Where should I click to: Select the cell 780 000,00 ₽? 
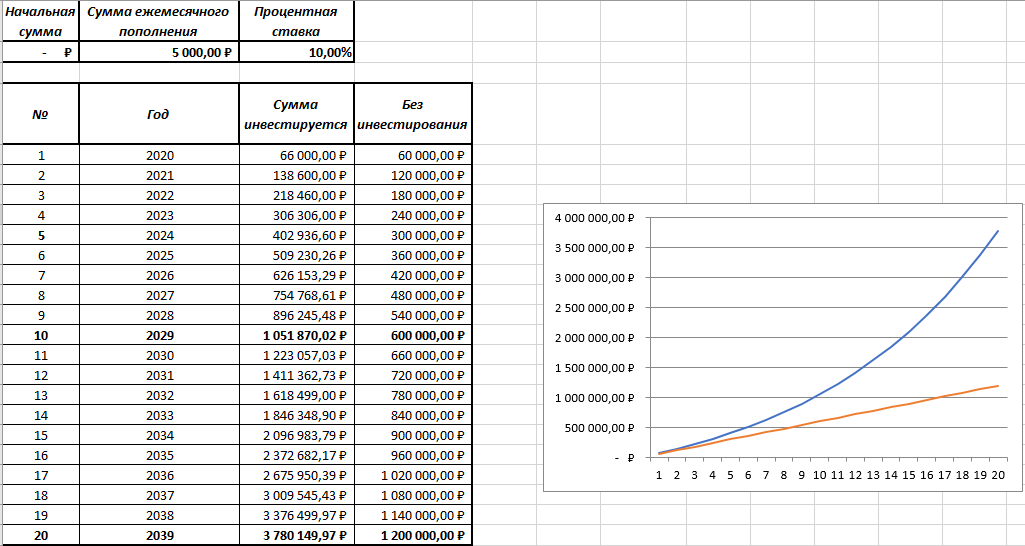pyautogui.click(x=412, y=396)
